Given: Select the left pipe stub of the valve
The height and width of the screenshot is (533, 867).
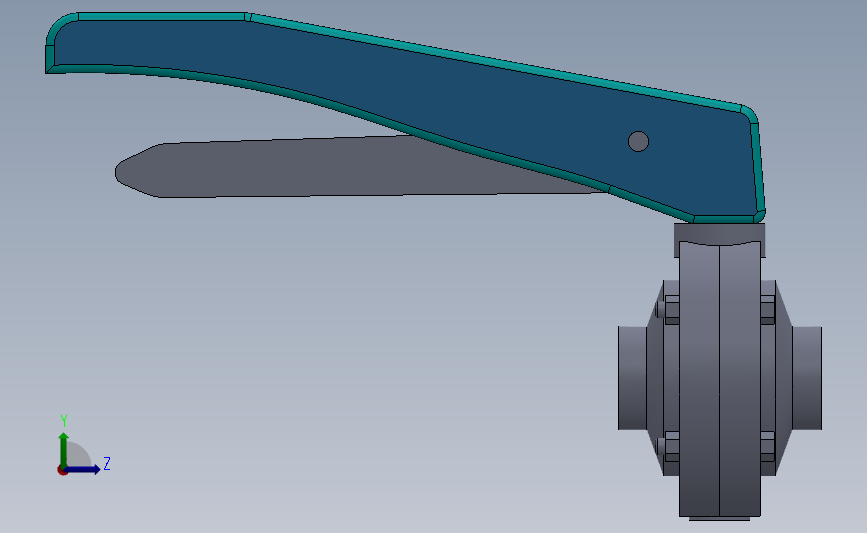Looking at the screenshot, I should point(632,378).
